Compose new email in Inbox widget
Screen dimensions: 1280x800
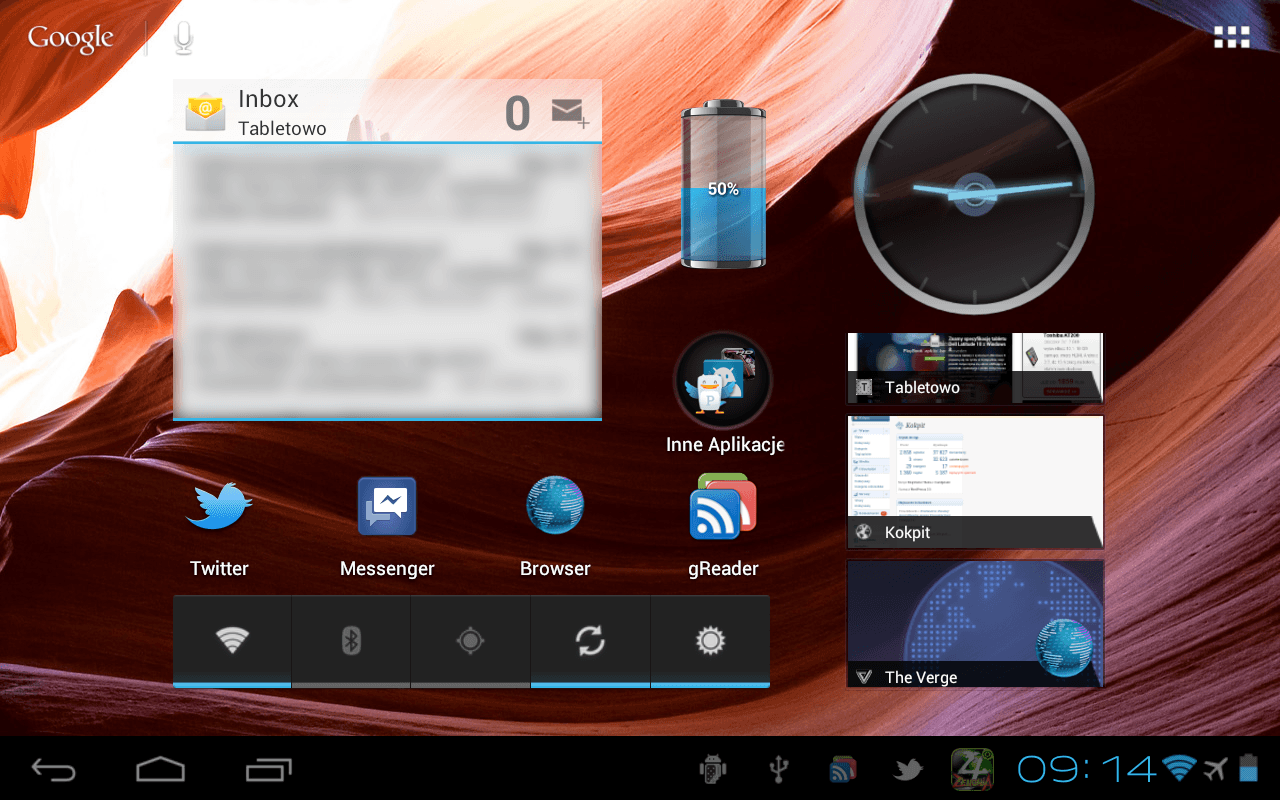click(570, 112)
